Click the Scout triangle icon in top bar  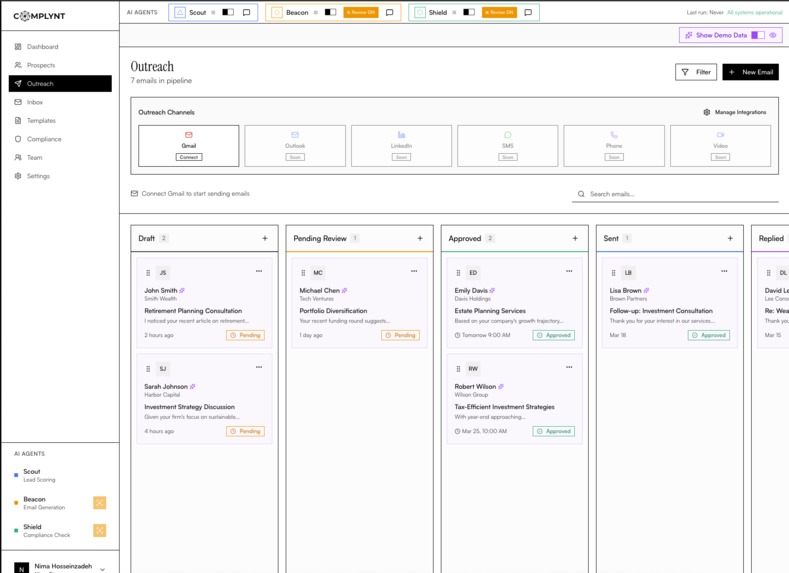(180, 13)
